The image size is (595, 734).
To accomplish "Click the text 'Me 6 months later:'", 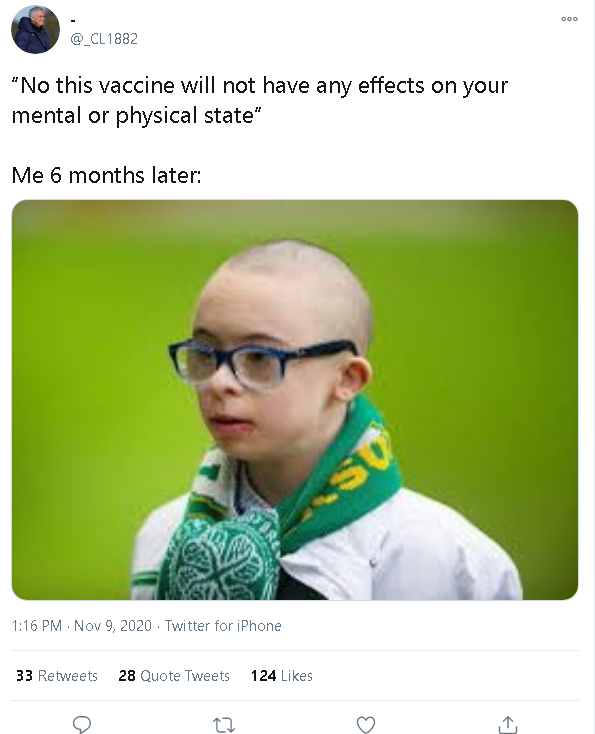I will [106, 176].
